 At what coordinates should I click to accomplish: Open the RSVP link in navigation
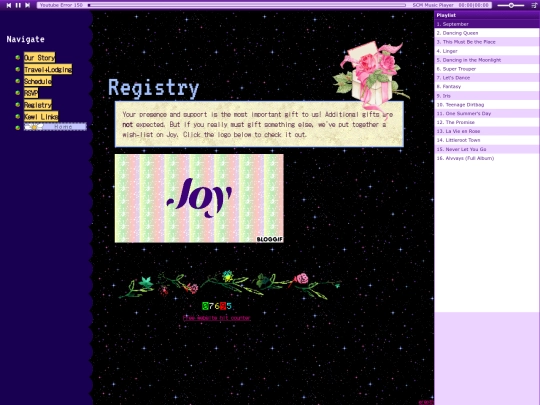[x=31, y=93]
